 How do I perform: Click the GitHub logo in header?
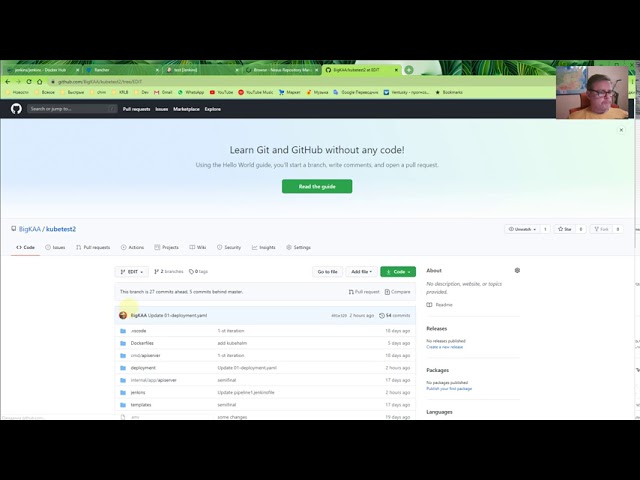(x=16, y=108)
